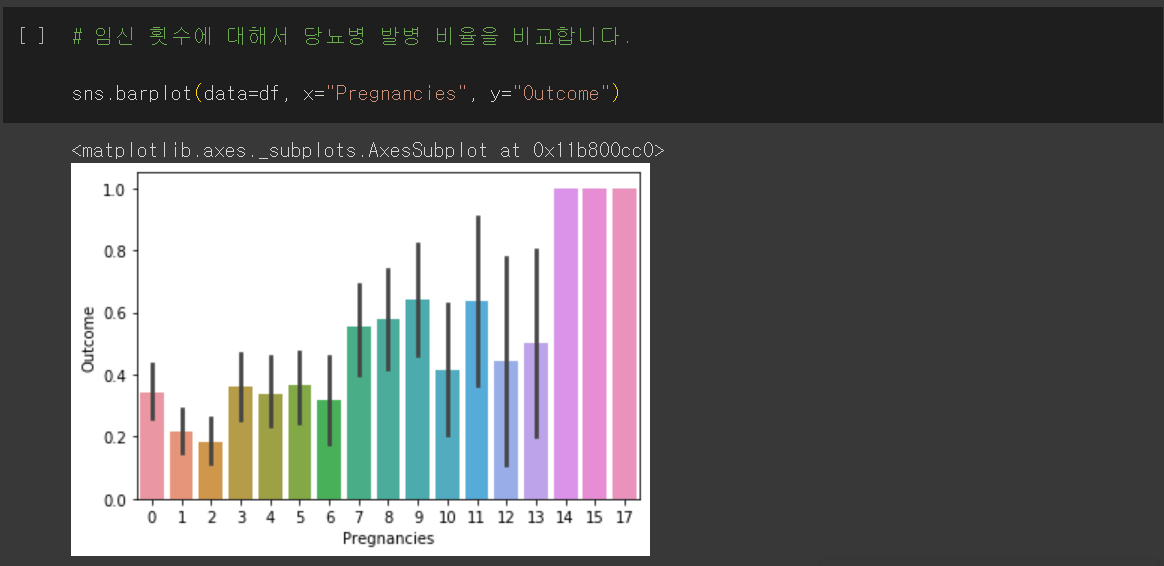Screen dimensions: 1164x566
Task: Click the bar for 1 pregnancy
Action: pyautogui.click(x=182, y=465)
